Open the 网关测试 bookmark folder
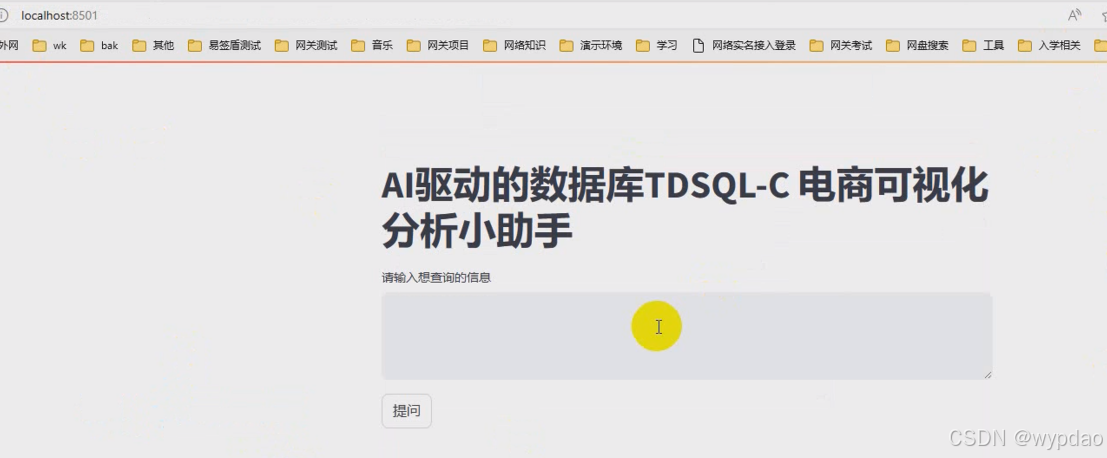 [306, 46]
